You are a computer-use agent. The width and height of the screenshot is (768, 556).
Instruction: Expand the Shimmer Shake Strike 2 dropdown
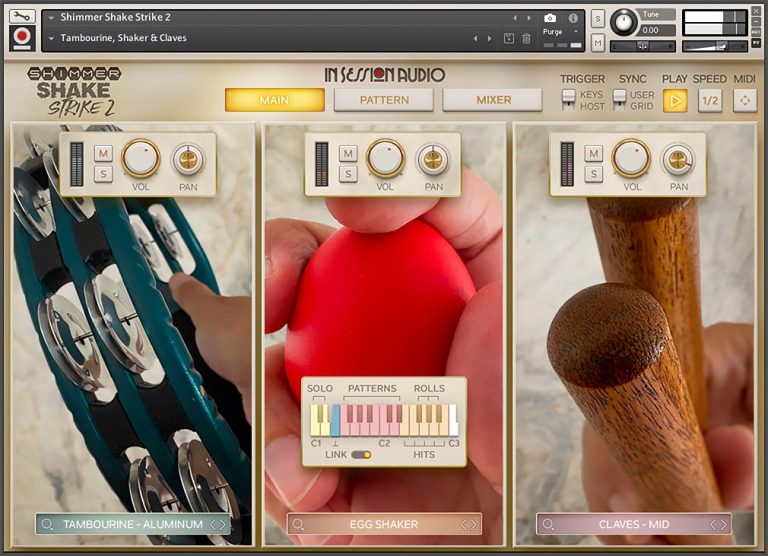50,18
